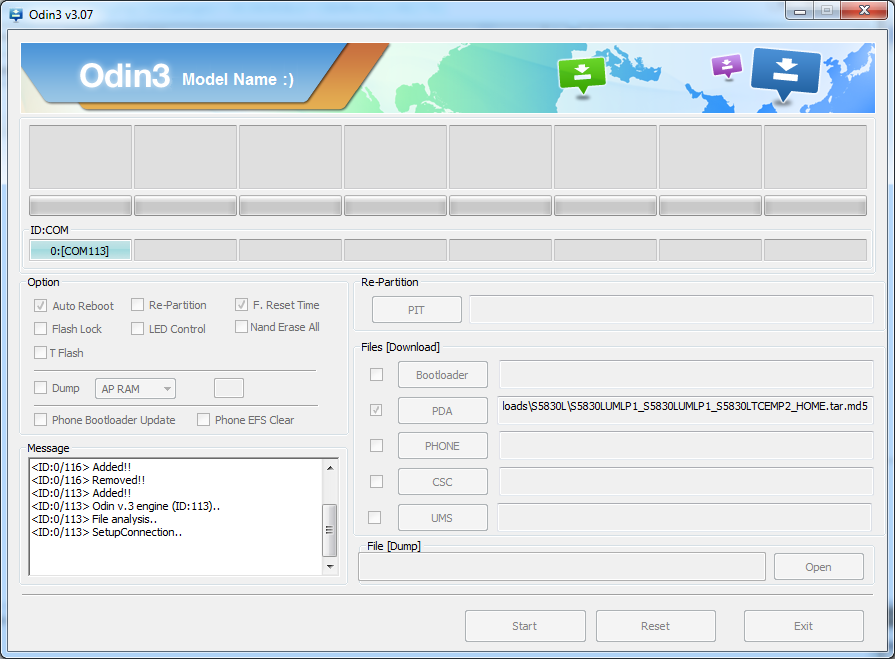Image resolution: width=895 pixels, height=659 pixels.
Task: Check the Bootloader file checkbox
Action: [x=376, y=375]
